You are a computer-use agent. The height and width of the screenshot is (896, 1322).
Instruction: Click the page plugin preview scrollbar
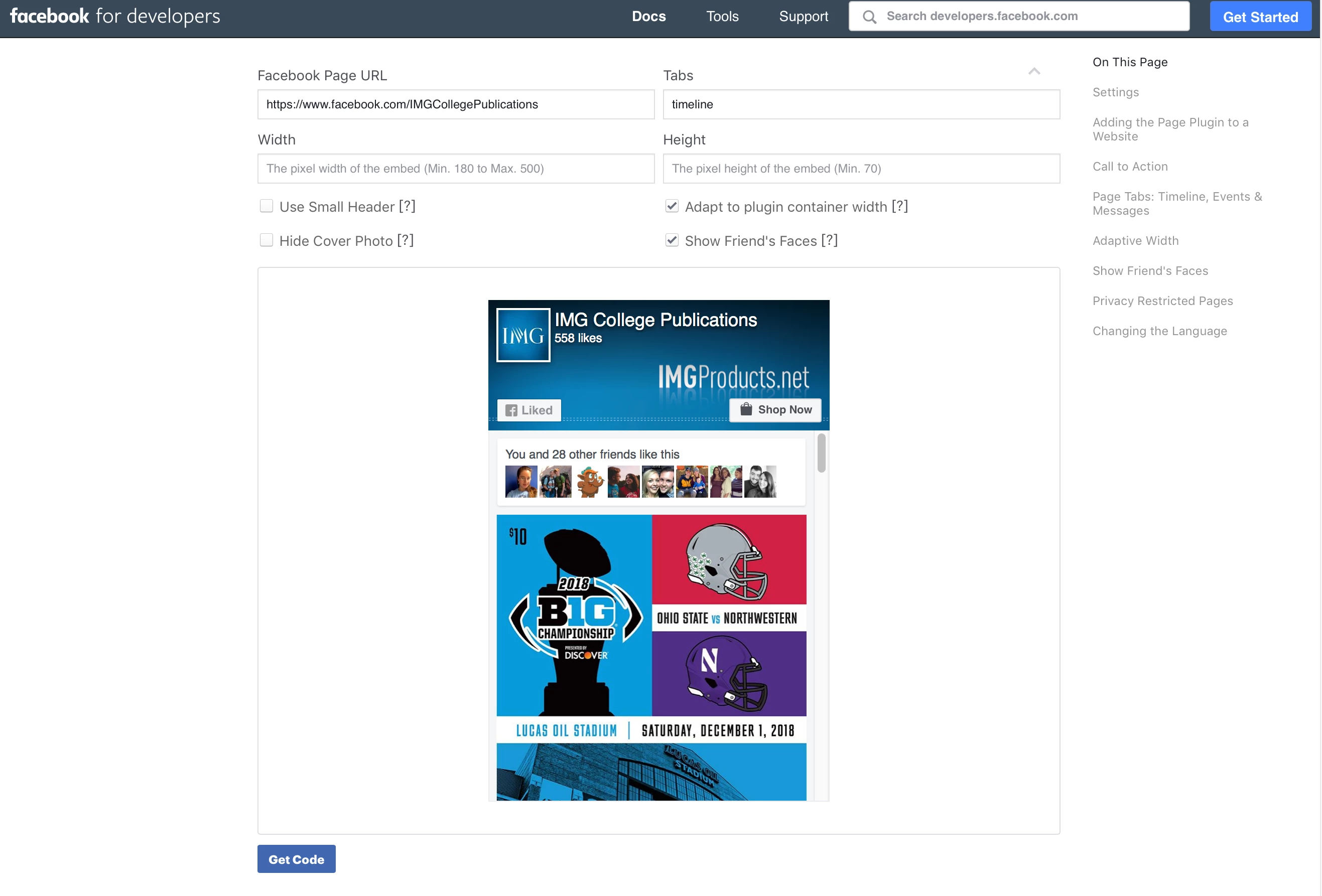pos(821,453)
